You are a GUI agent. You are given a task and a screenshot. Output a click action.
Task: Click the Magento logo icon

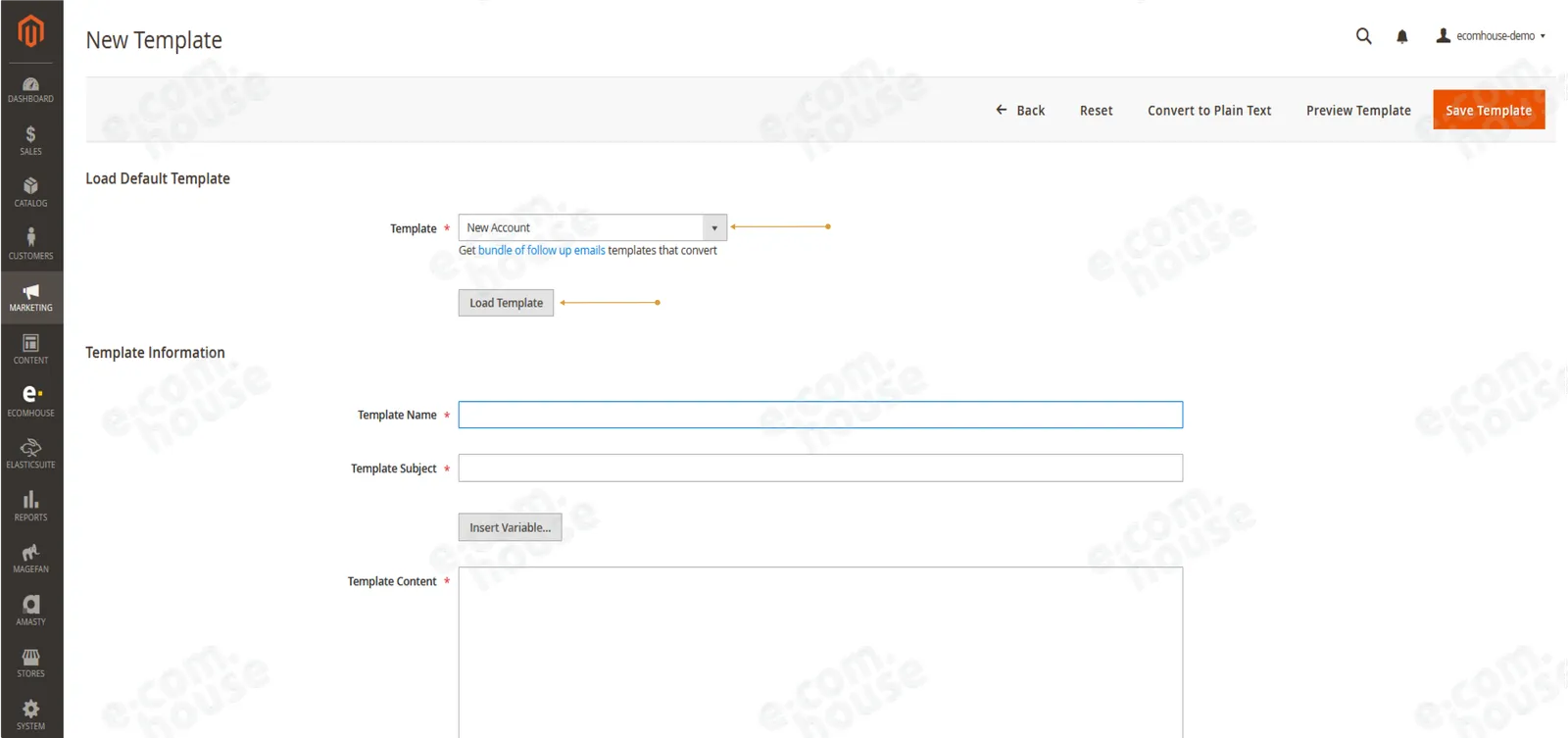tap(31, 31)
